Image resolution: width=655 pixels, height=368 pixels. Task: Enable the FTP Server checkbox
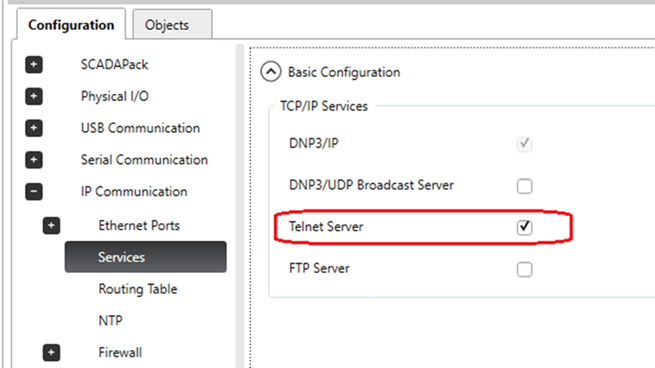tap(524, 269)
